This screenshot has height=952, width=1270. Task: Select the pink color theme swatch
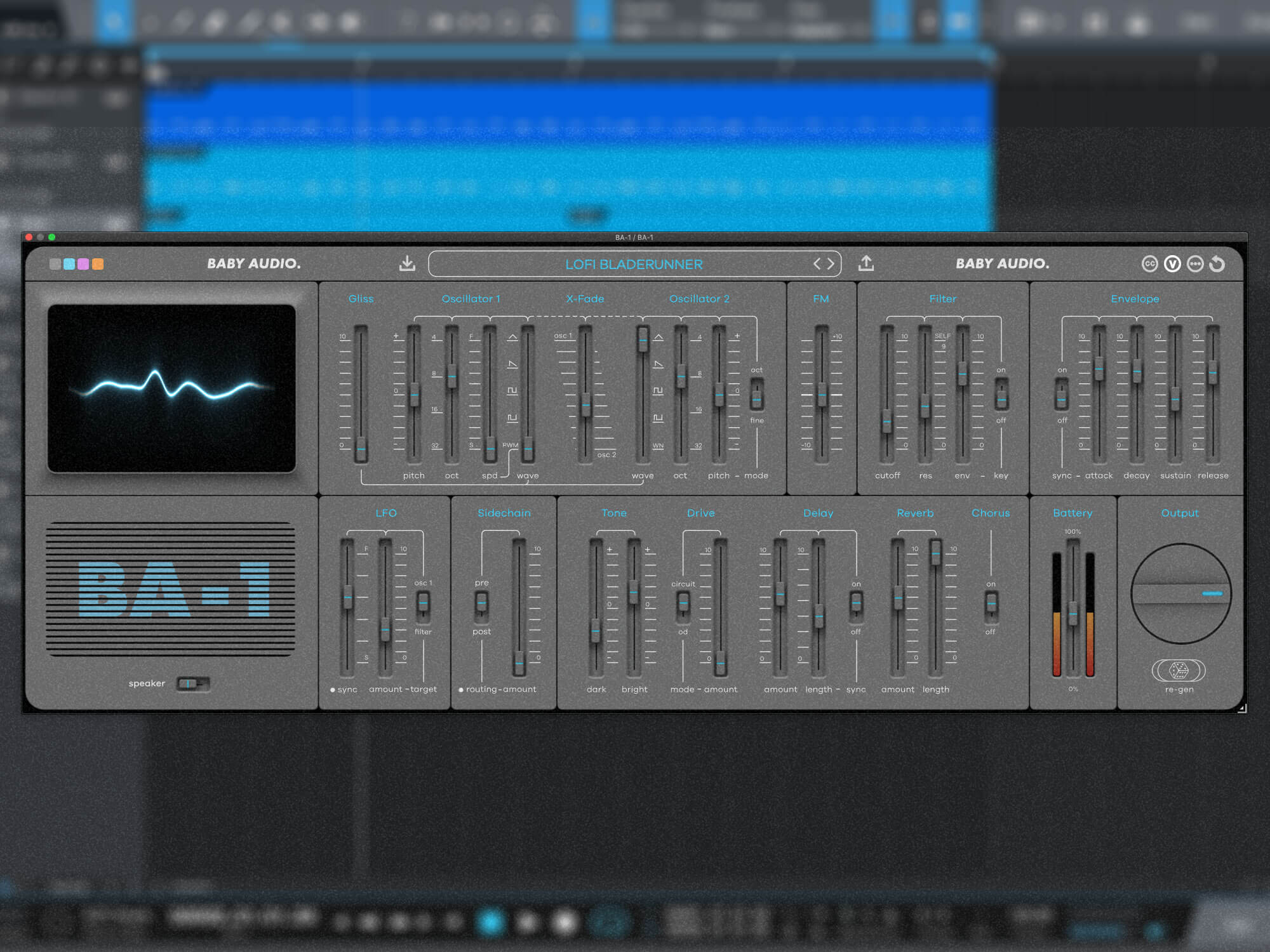coord(83,264)
